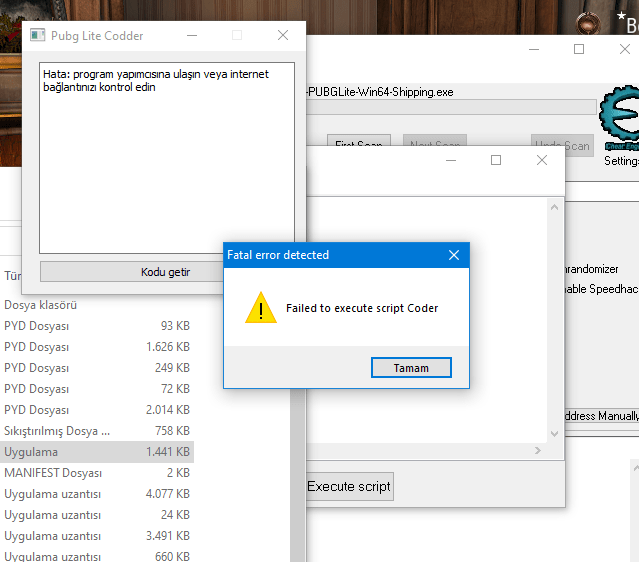Click the Undo Scan button in Cheat Engine
This screenshot has height=562, width=639.
[x=562, y=145]
